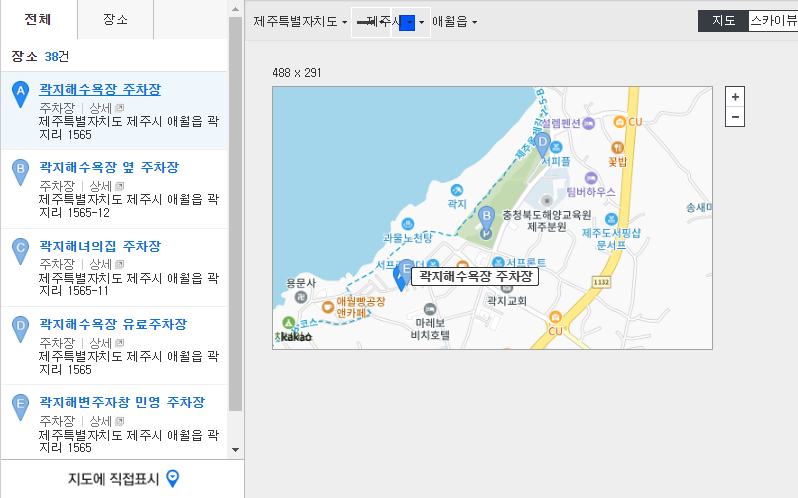Click 상세 link under 곽지해녀의집 주차장
Image resolution: width=798 pixels, height=498 pixels.
pyautogui.click(x=100, y=264)
